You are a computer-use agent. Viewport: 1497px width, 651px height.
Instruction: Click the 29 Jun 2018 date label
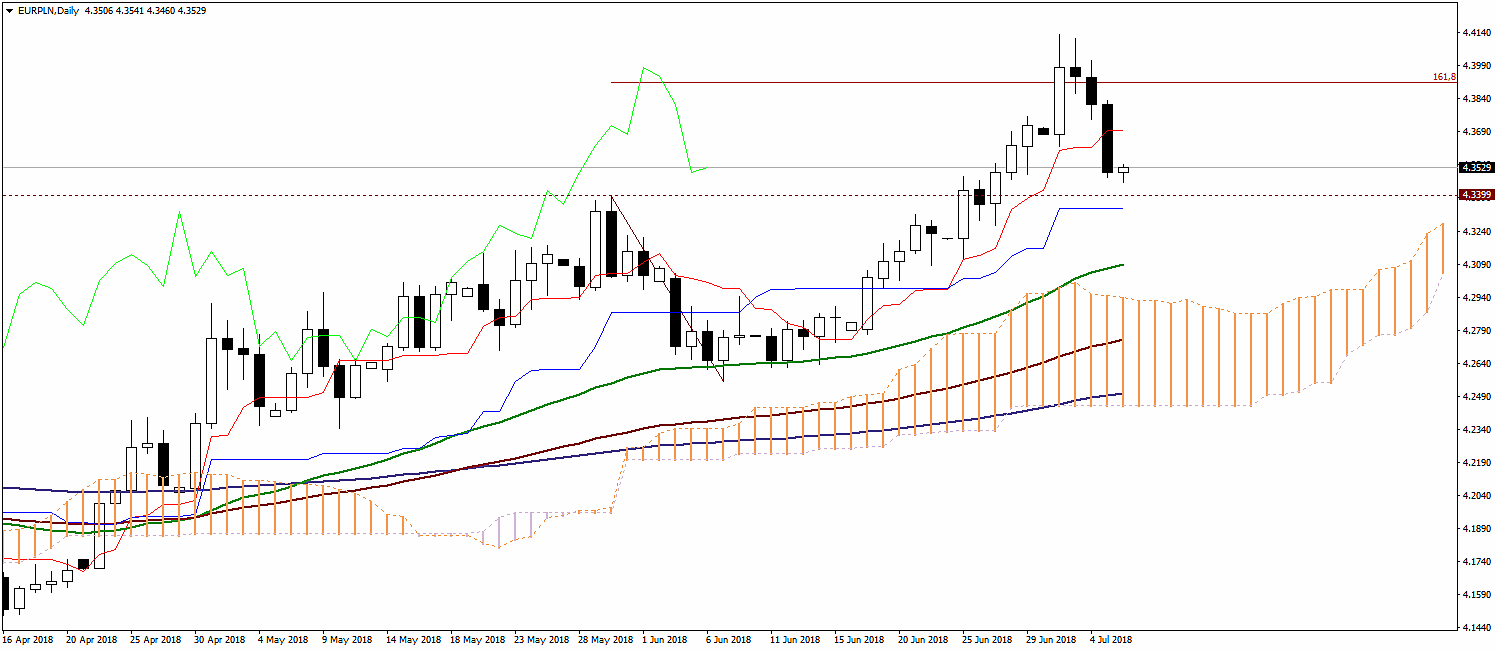coord(1052,639)
